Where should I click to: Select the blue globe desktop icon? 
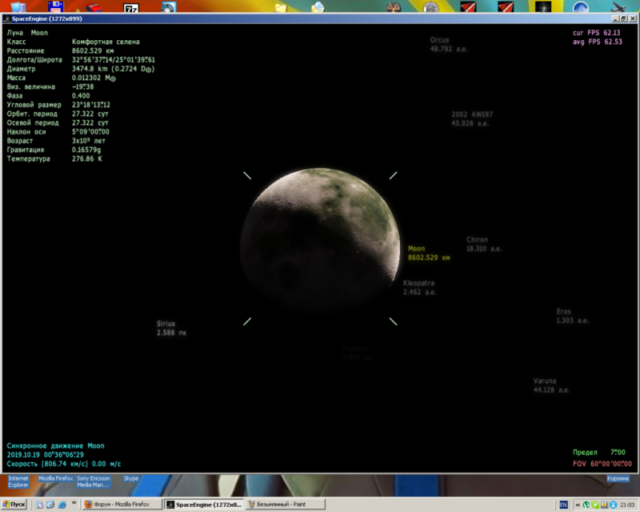coord(580,7)
